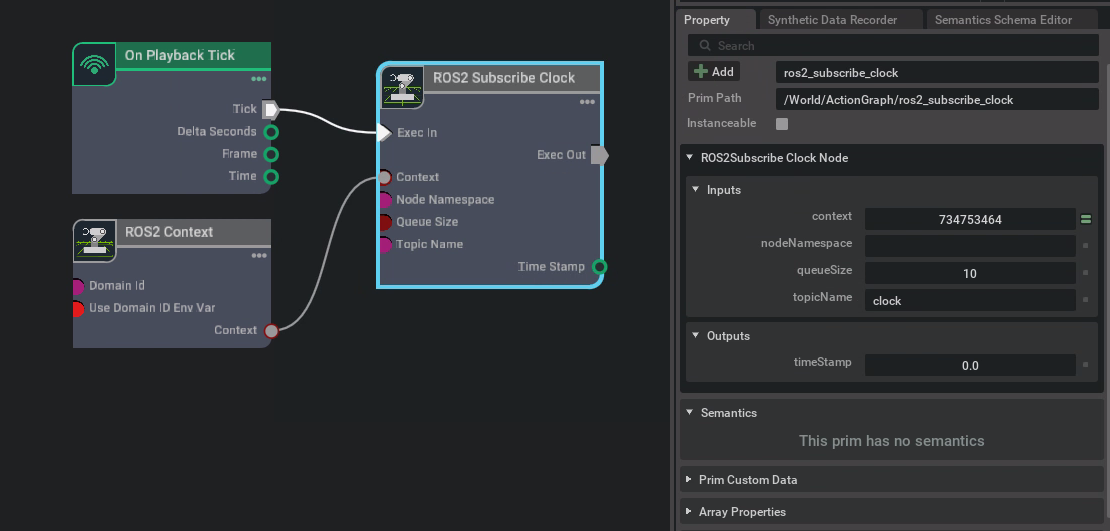Select the On Playback Tick node title
1110x531 pixels.
pos(180,55)
